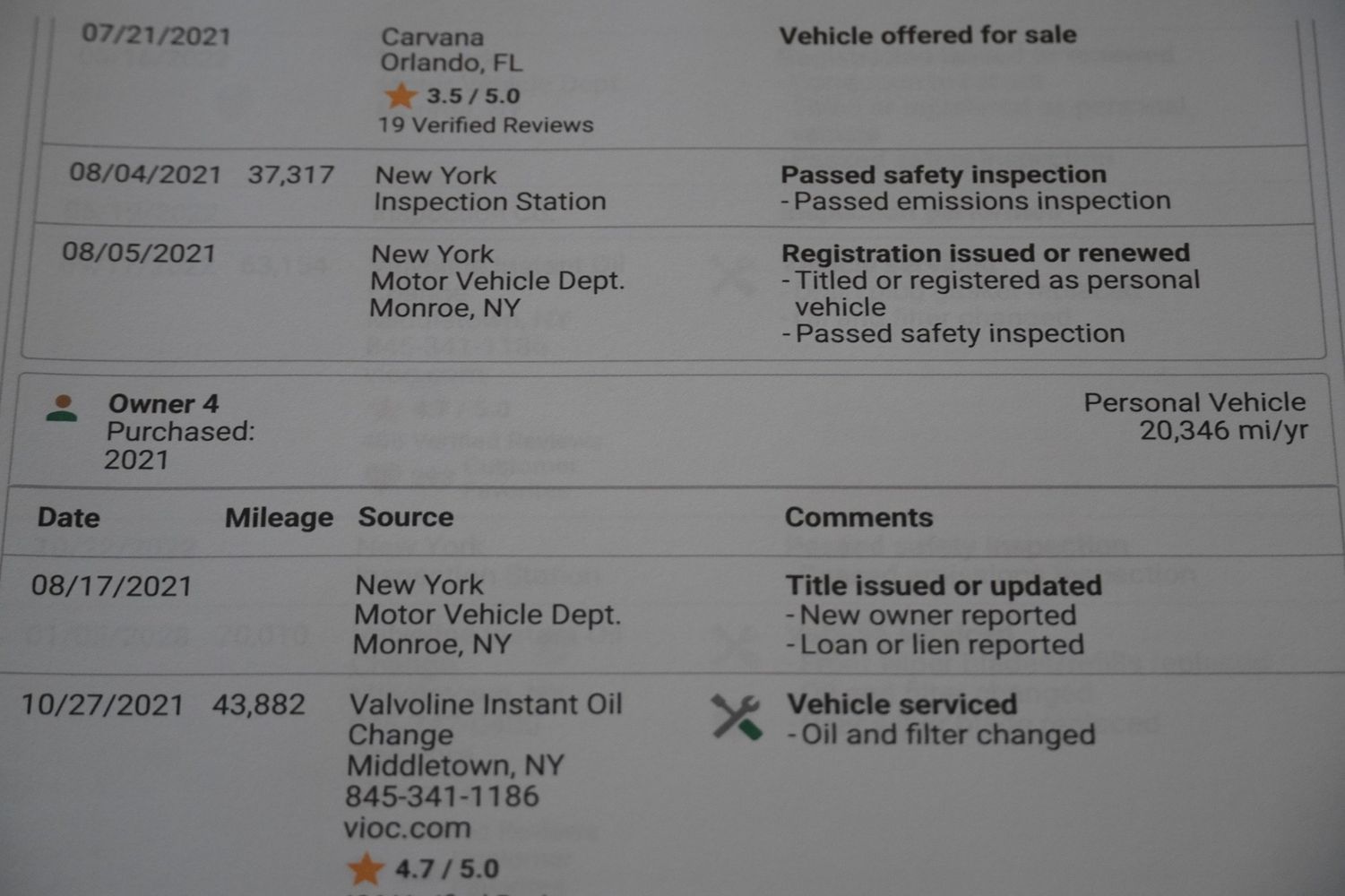Click the Vehicle serviced heading
The width and height of the screenshot is (1345, 896).
click(x=901, y=704)
